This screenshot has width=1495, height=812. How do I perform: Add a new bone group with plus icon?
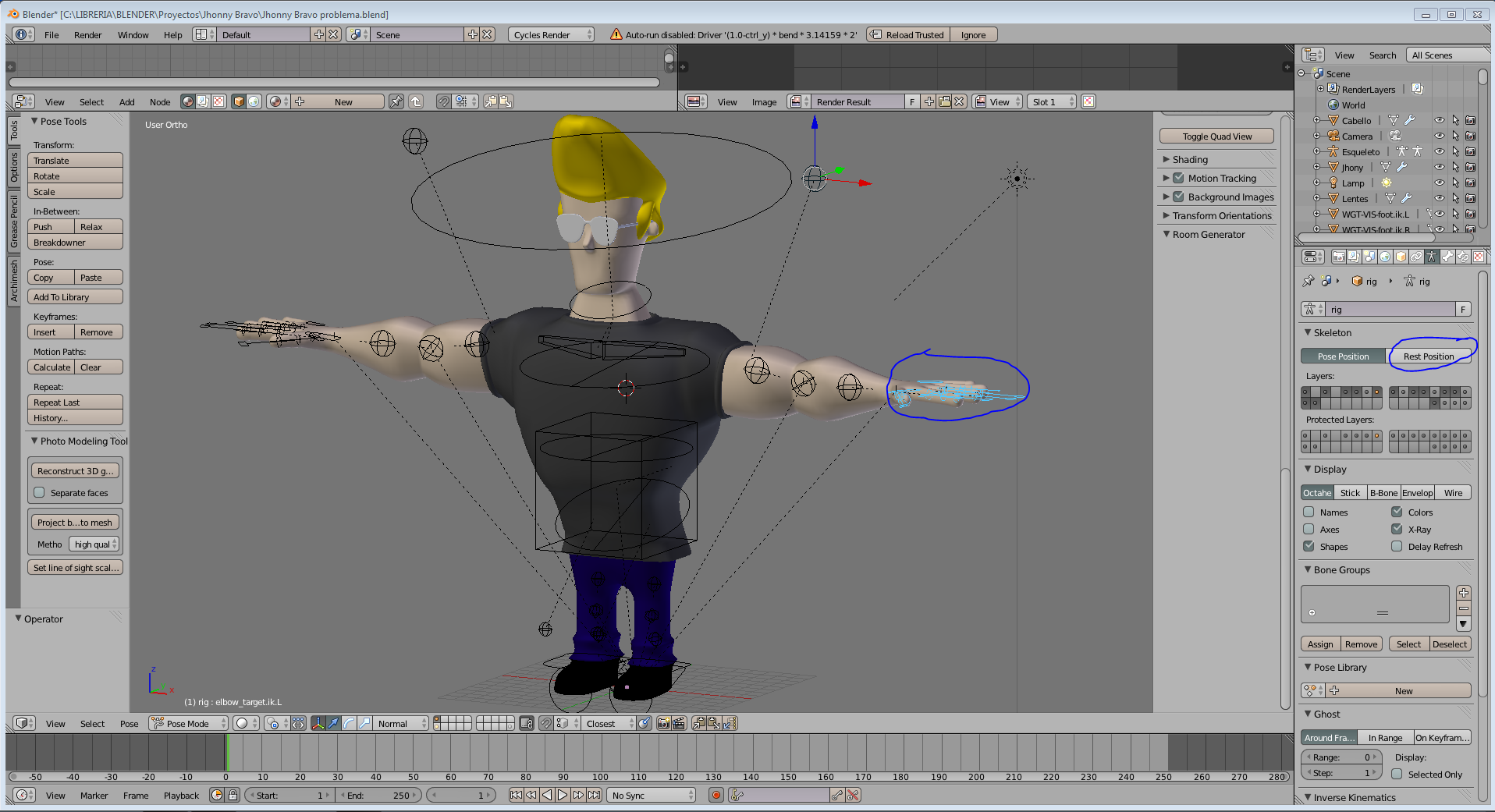[x=1464, y=593]
